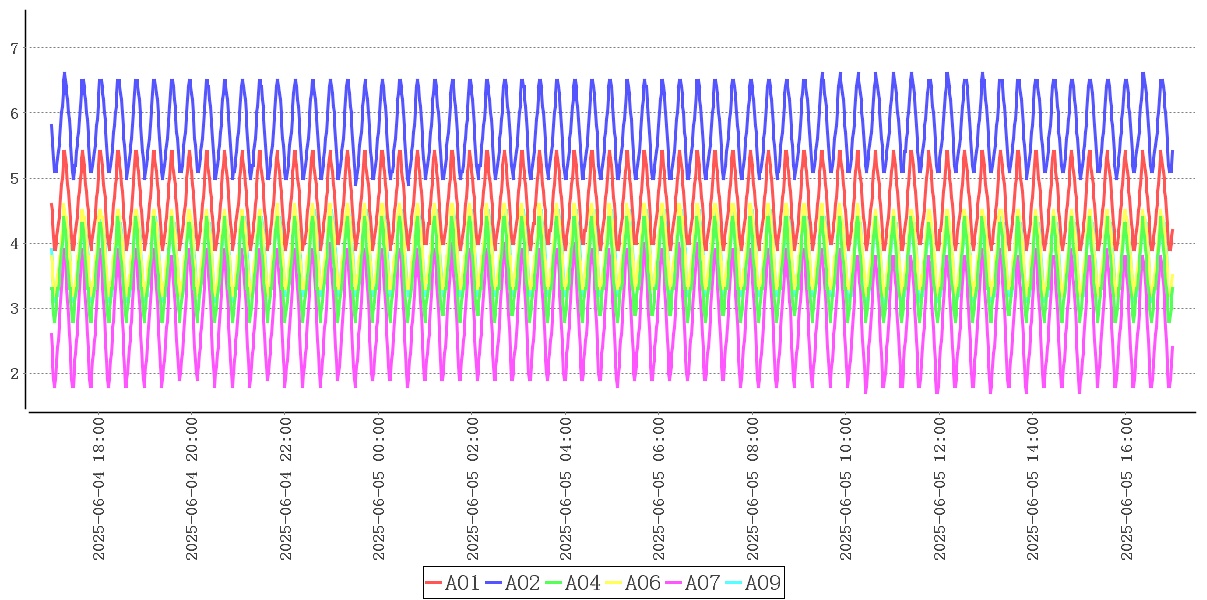
Task: Click the 2025-06-05 16:00 x-axis label
Action: tap(1128, 488)
